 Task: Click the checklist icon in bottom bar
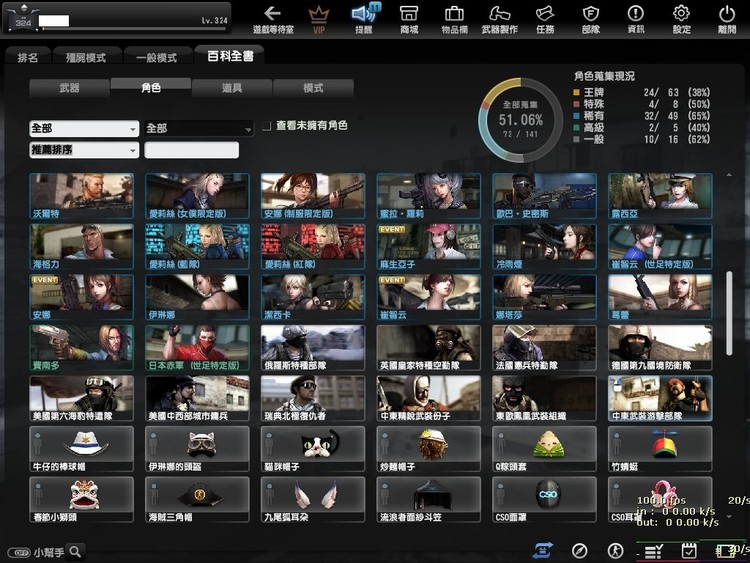tap(653, 552)
